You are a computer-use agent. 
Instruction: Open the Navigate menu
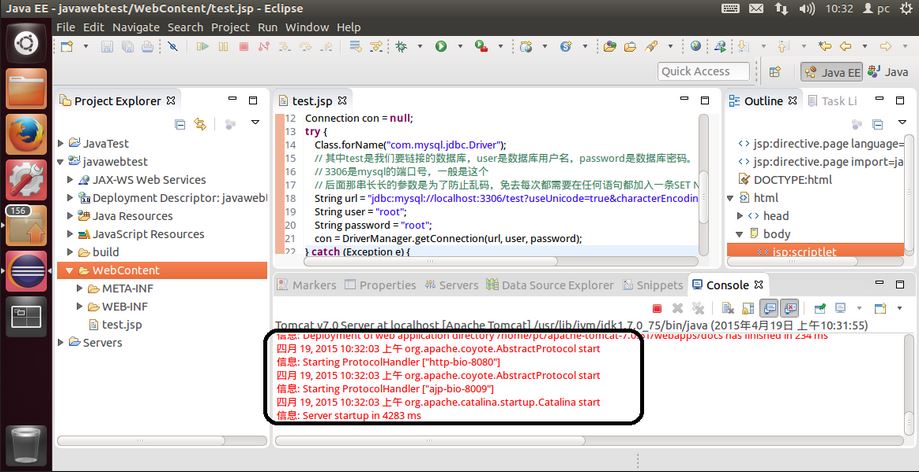coord(136,27)
